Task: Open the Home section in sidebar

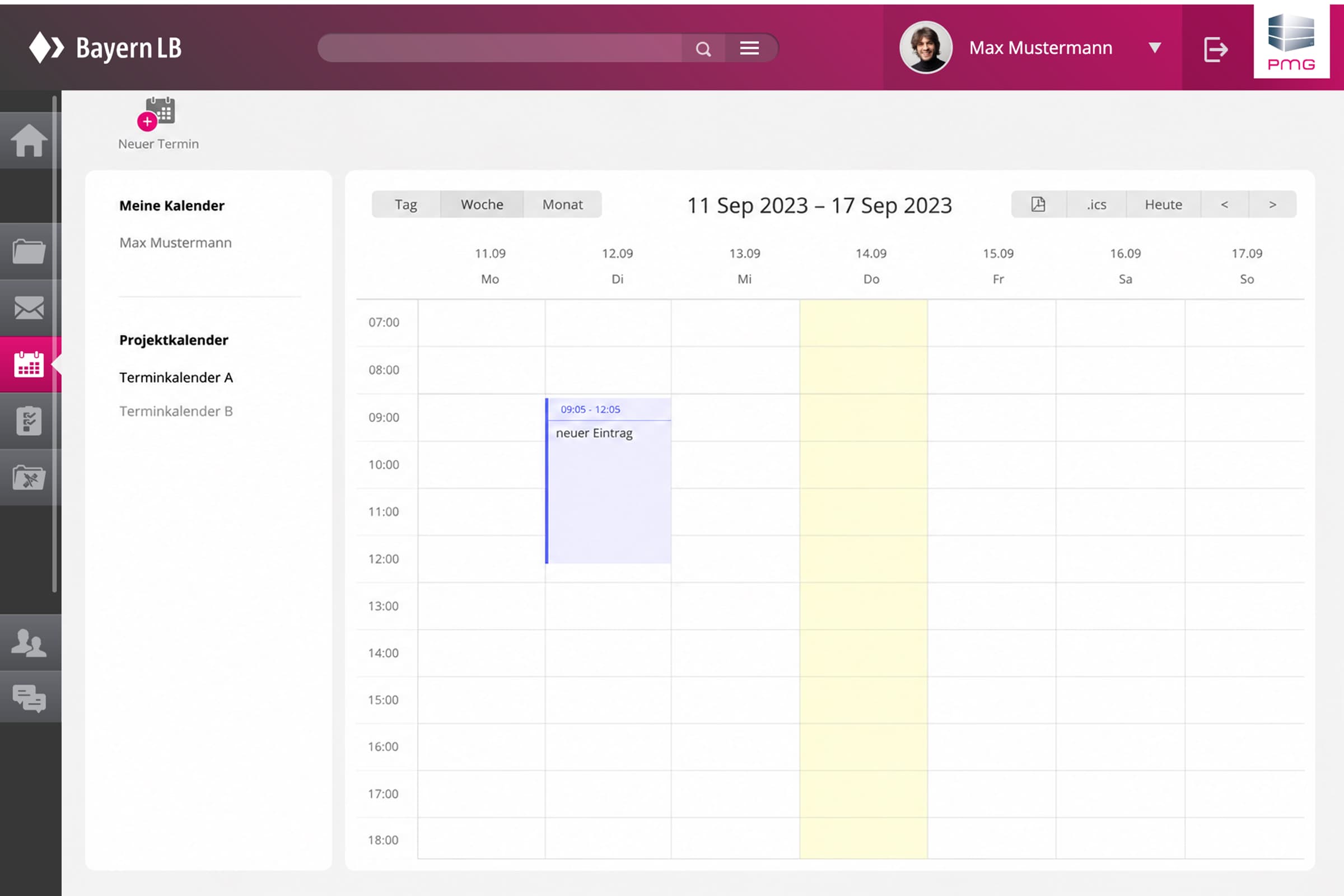Action: click(29, 140)
